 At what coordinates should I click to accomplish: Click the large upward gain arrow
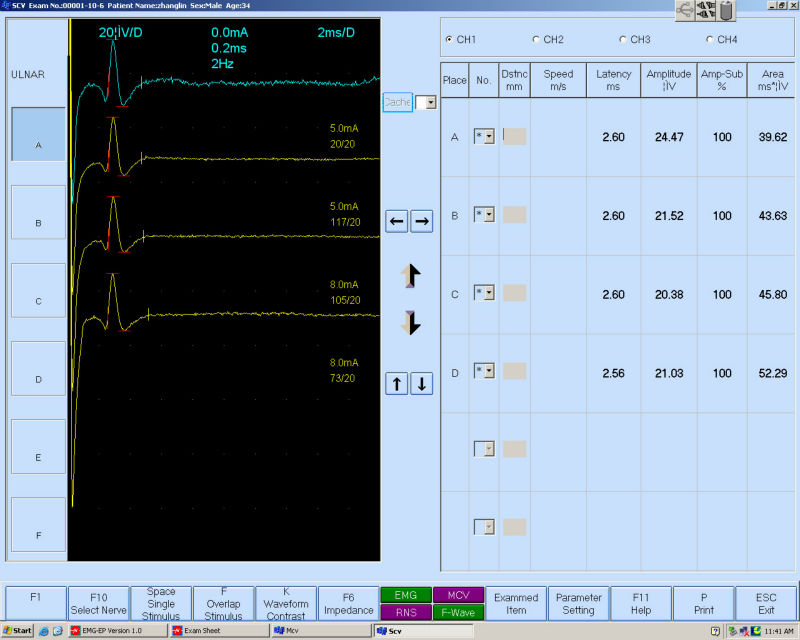411,276
